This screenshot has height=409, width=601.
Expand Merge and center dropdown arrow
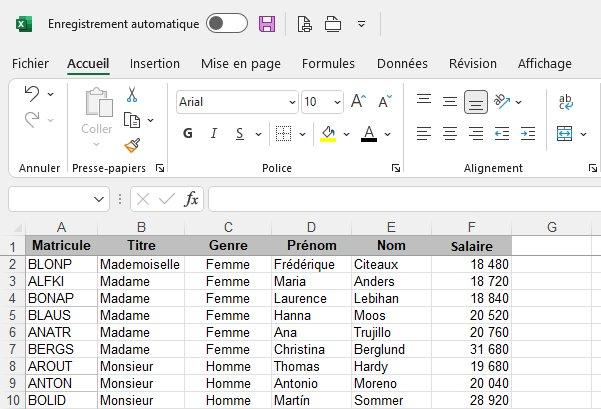(x=583, y=134)
